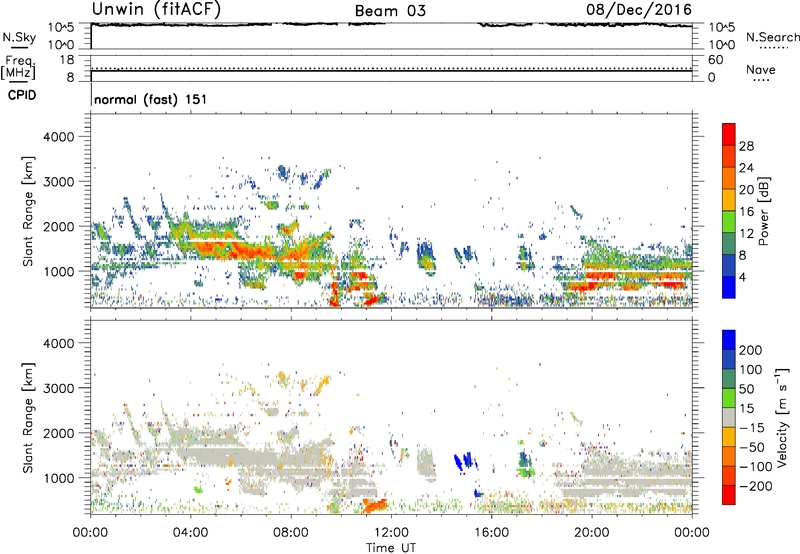
Task: Click the 'normal (fast) 151' mode text
Action: pos(151,99)
